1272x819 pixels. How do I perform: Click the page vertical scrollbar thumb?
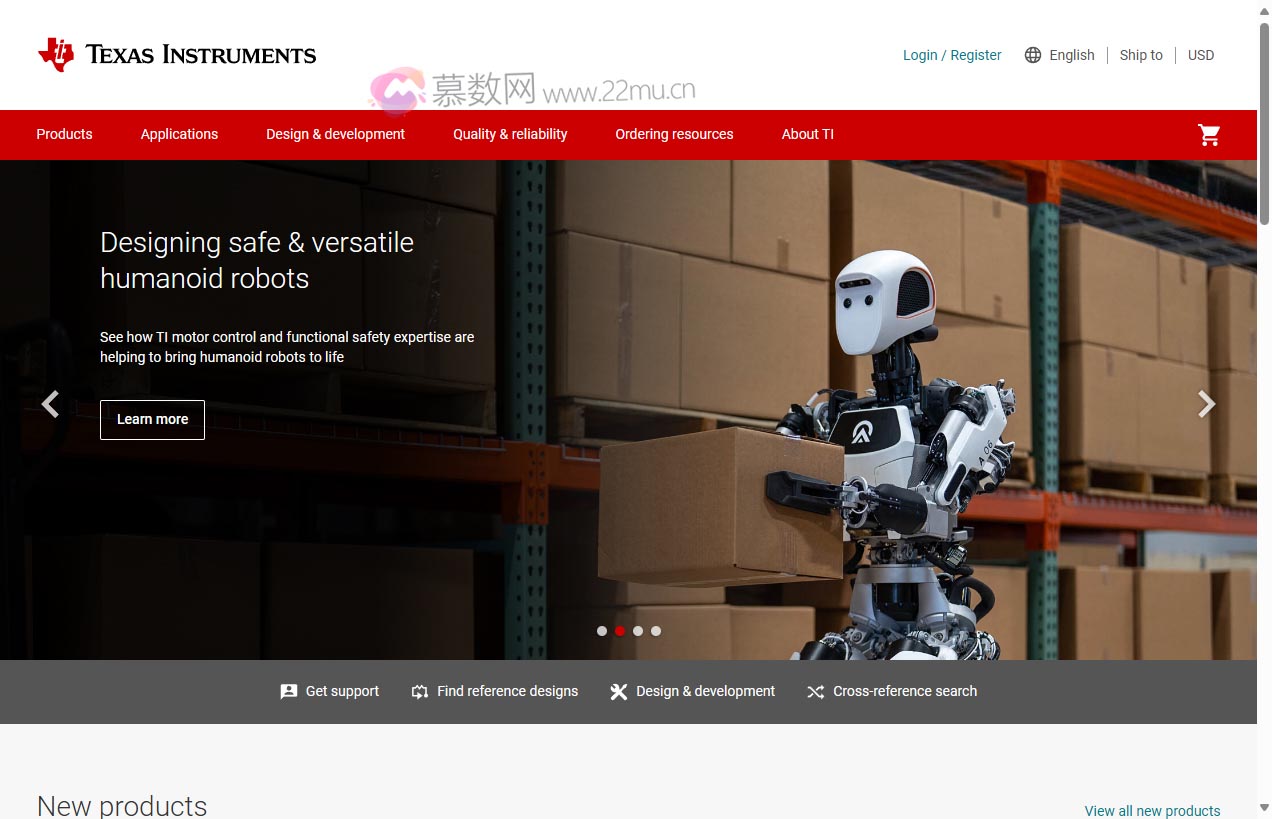coord(1264,120)
